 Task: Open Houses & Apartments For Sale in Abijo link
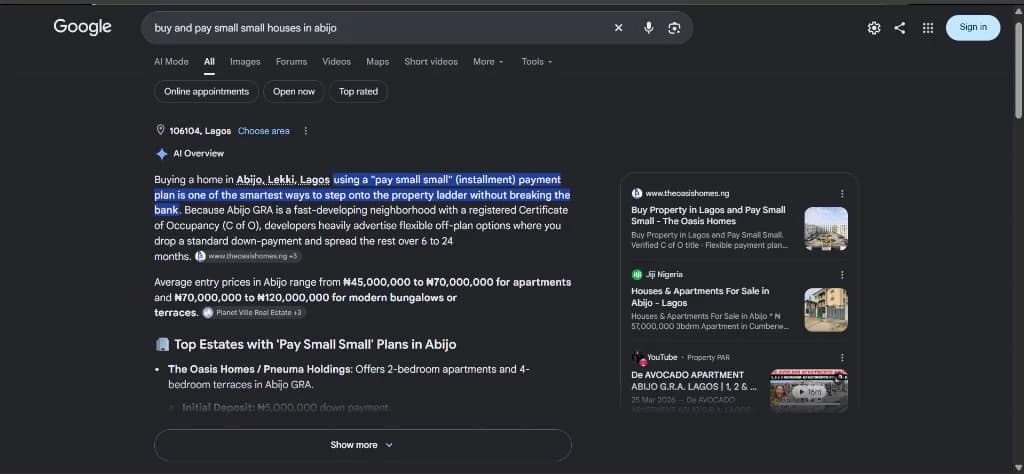(x=700, y=297)
